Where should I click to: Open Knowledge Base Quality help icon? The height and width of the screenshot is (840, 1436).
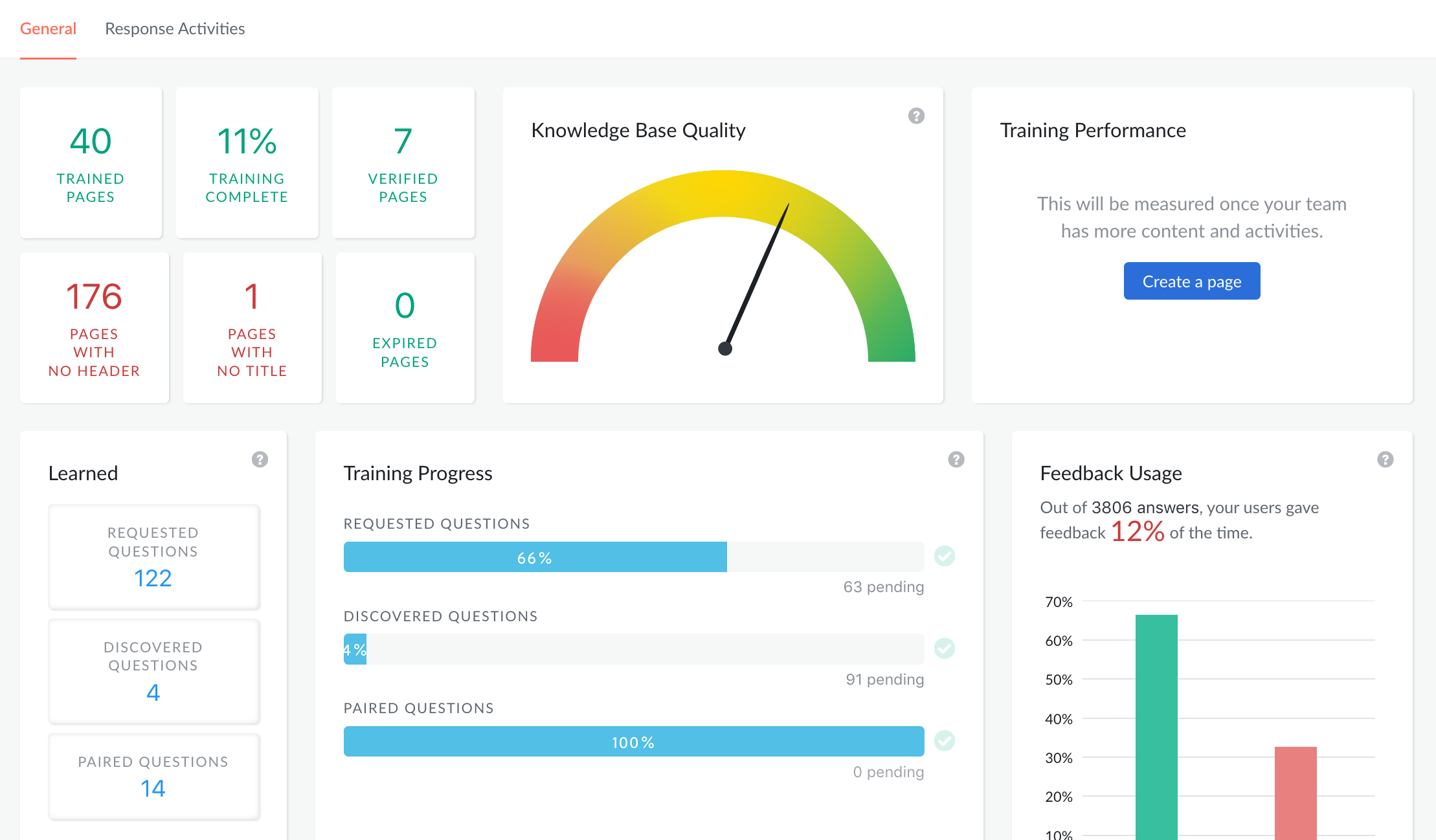point(916,116)
